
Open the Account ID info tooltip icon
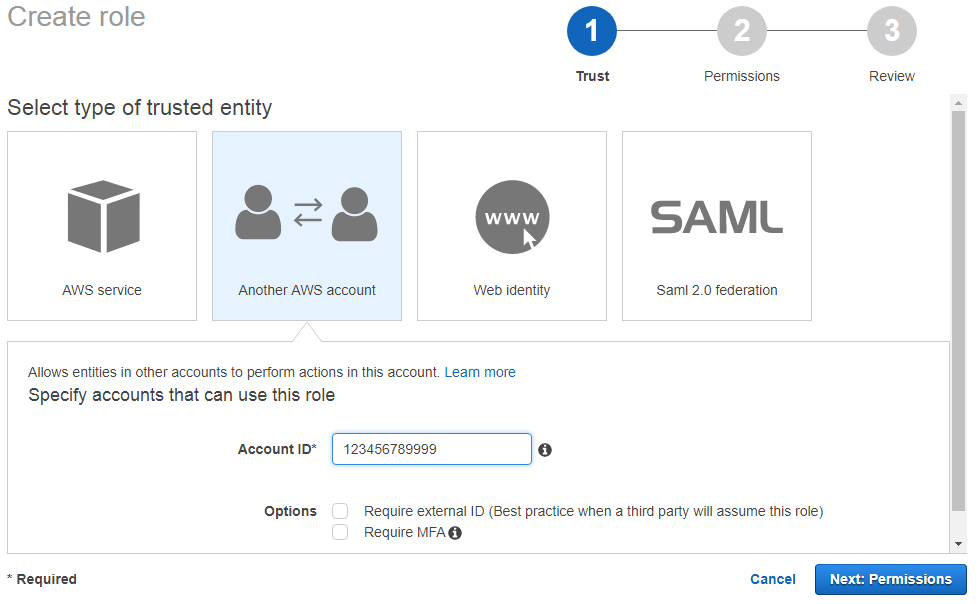(x=545, y=451)
